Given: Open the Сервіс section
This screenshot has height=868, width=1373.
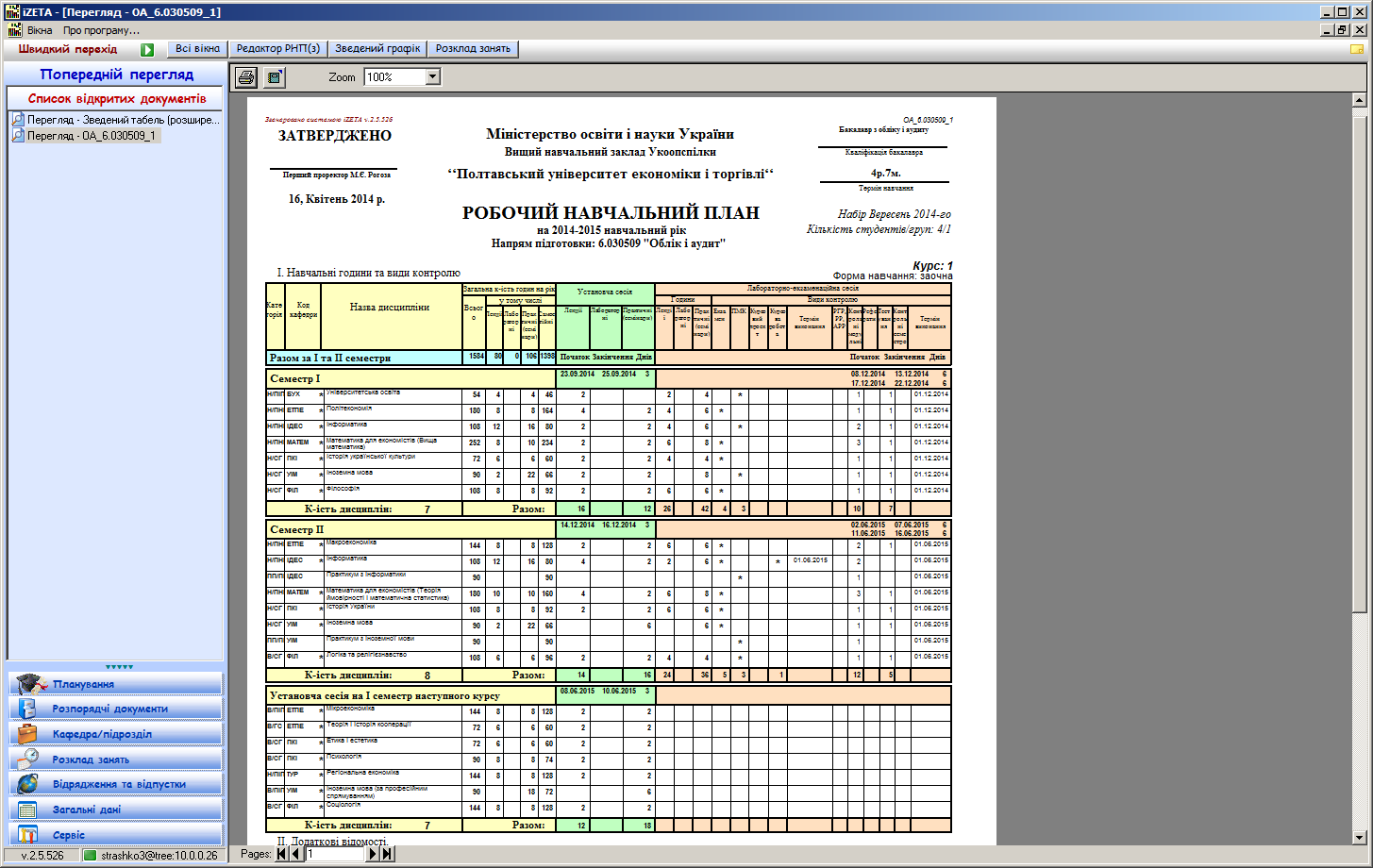Looking at the screenshot, I should (116, 834).
